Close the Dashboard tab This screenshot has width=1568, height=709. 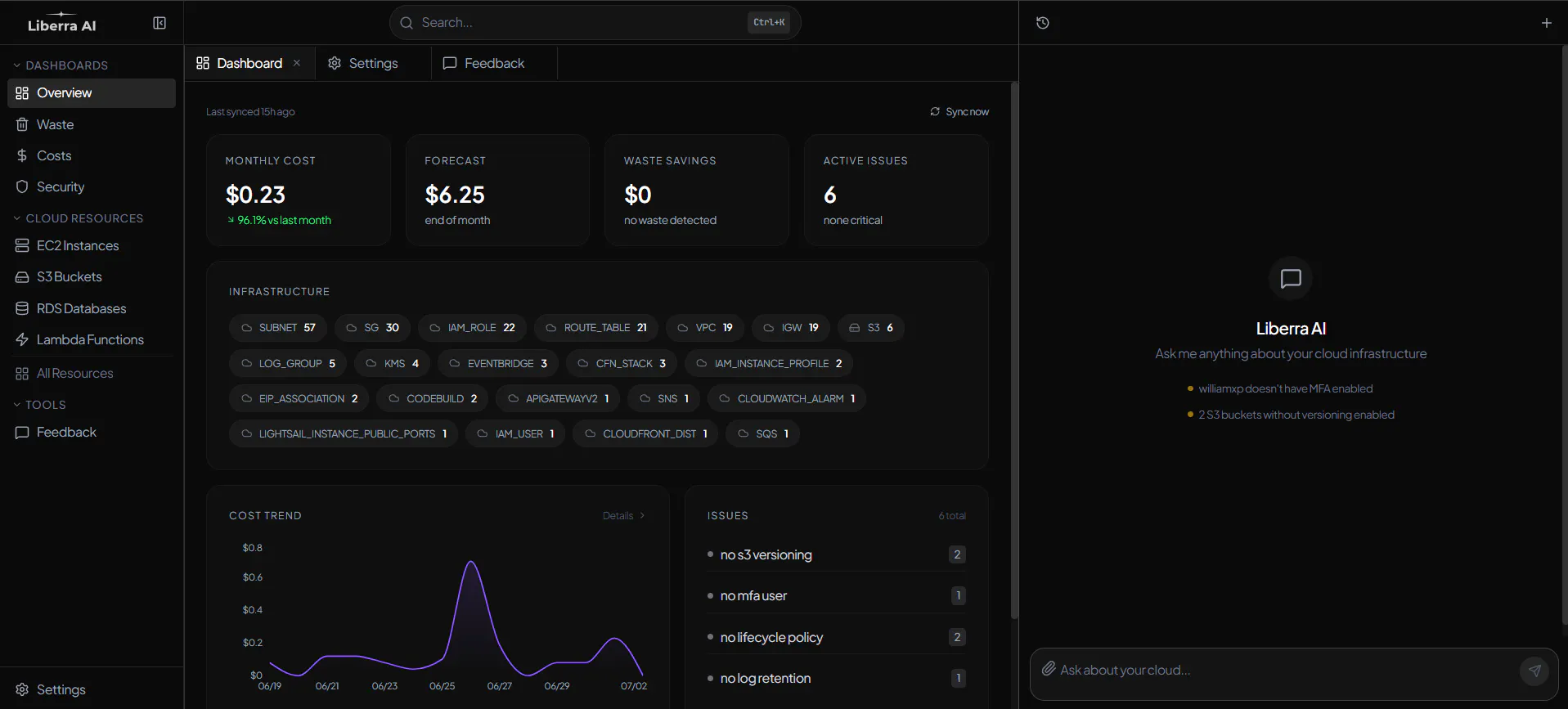pyautogui.click(x=297, y=63)
